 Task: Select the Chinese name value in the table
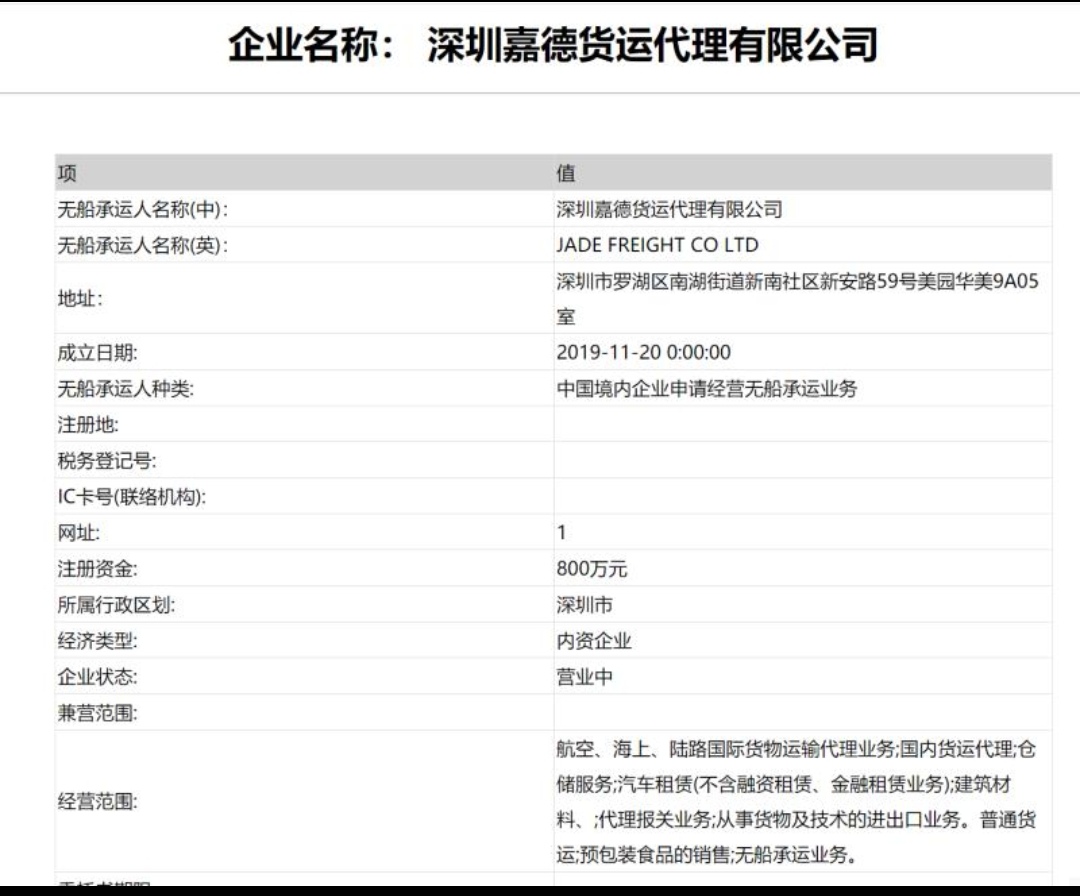tap(669, 209)
